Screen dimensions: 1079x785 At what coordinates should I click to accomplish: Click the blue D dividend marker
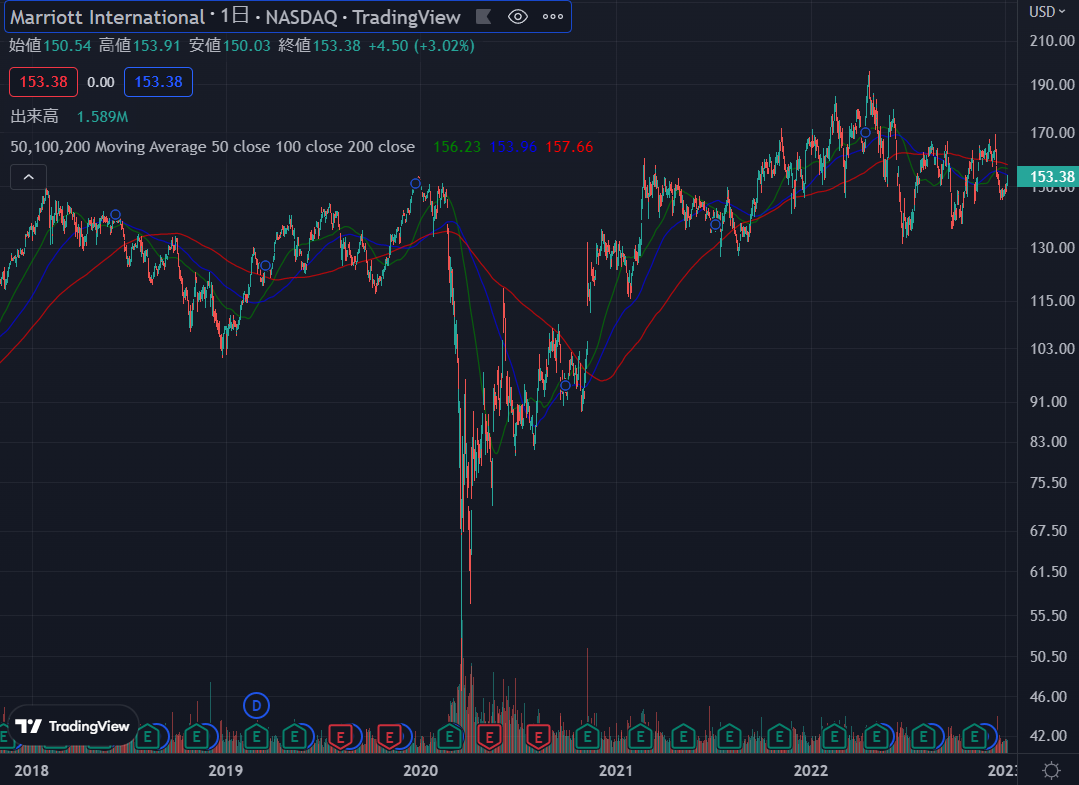click(256, 706)
